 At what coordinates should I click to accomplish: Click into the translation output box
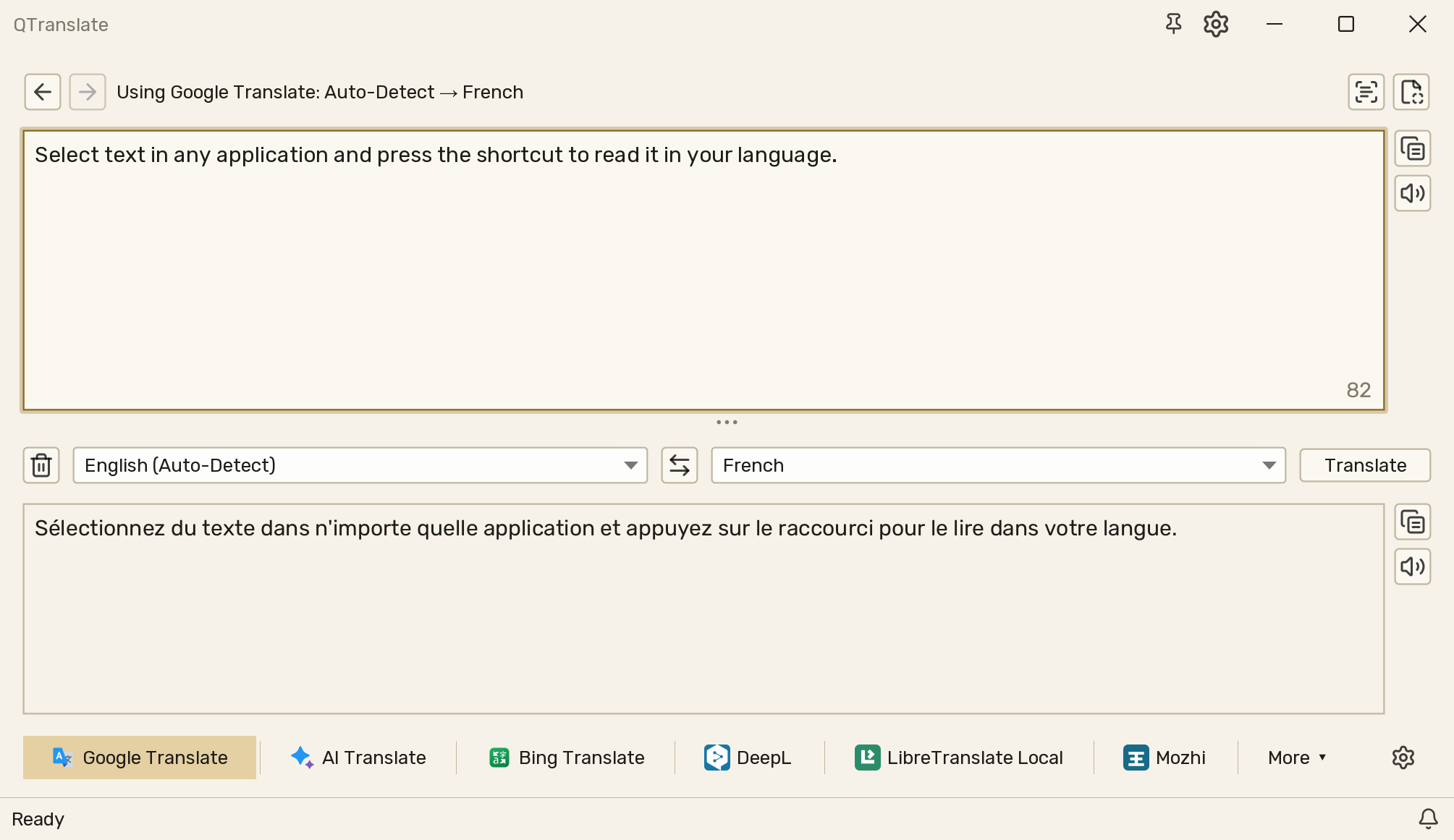click(x=703, y=609)
